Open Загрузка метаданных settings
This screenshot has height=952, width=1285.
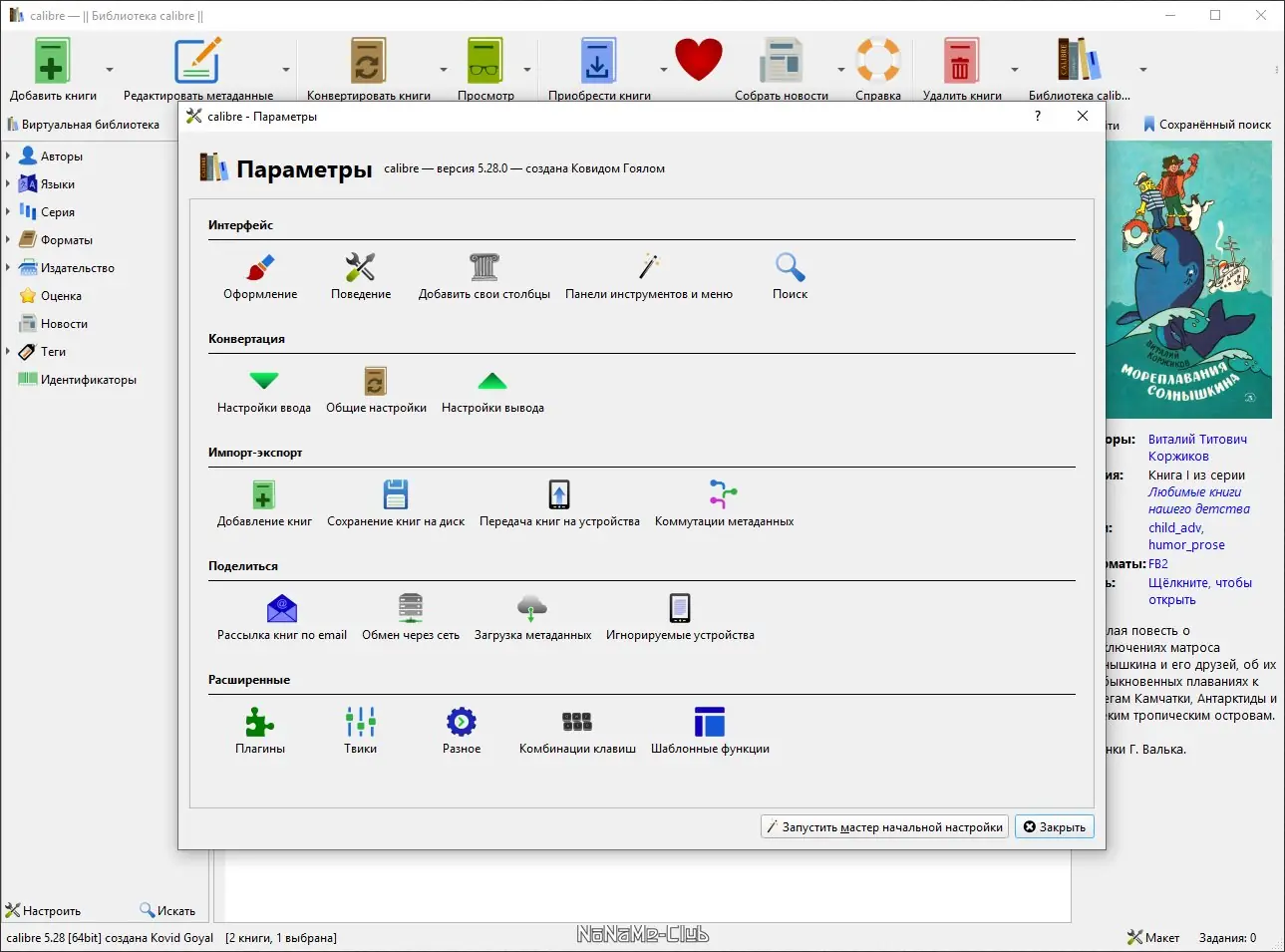pyautogui.click(x=532, y=617)
